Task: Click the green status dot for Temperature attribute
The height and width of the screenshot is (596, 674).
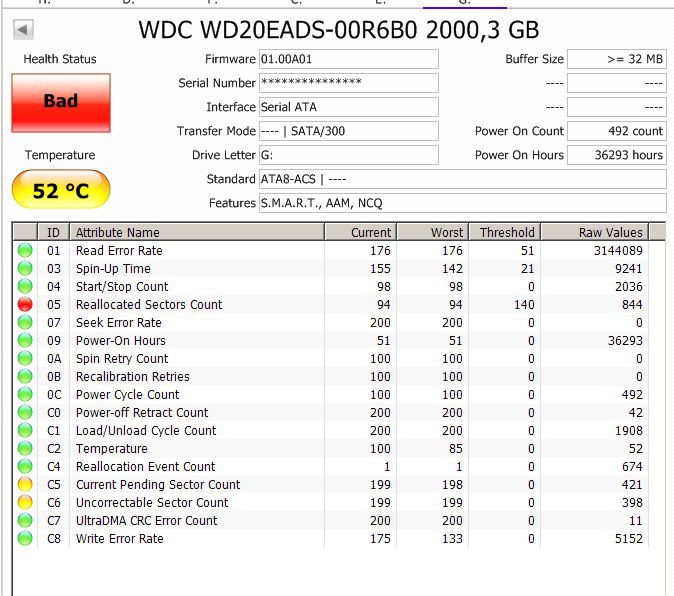Action: [25, 449]
